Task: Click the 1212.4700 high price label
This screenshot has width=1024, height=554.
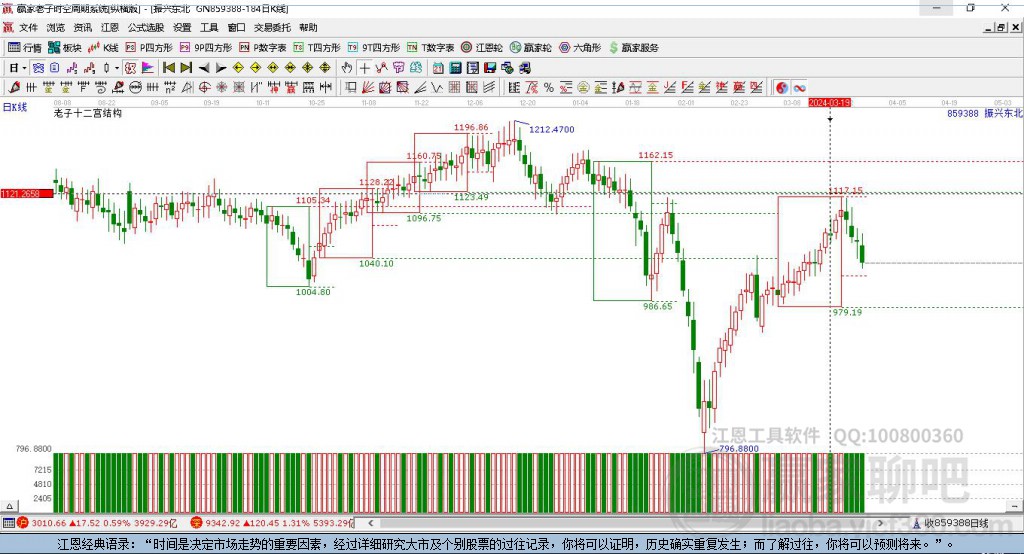Action: coord(552,129)
